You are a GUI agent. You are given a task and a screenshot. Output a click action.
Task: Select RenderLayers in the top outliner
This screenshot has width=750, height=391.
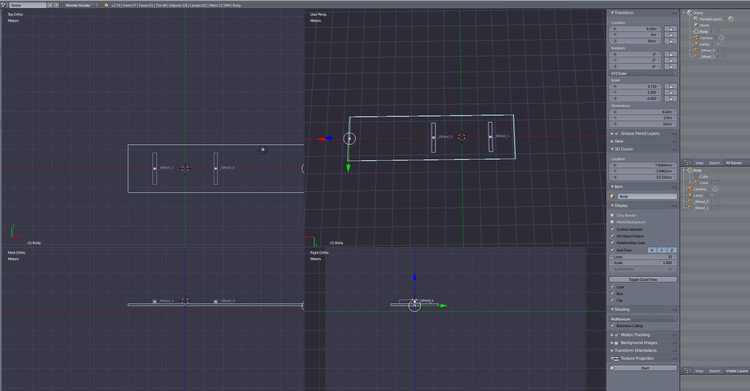[x=711, y=19]
